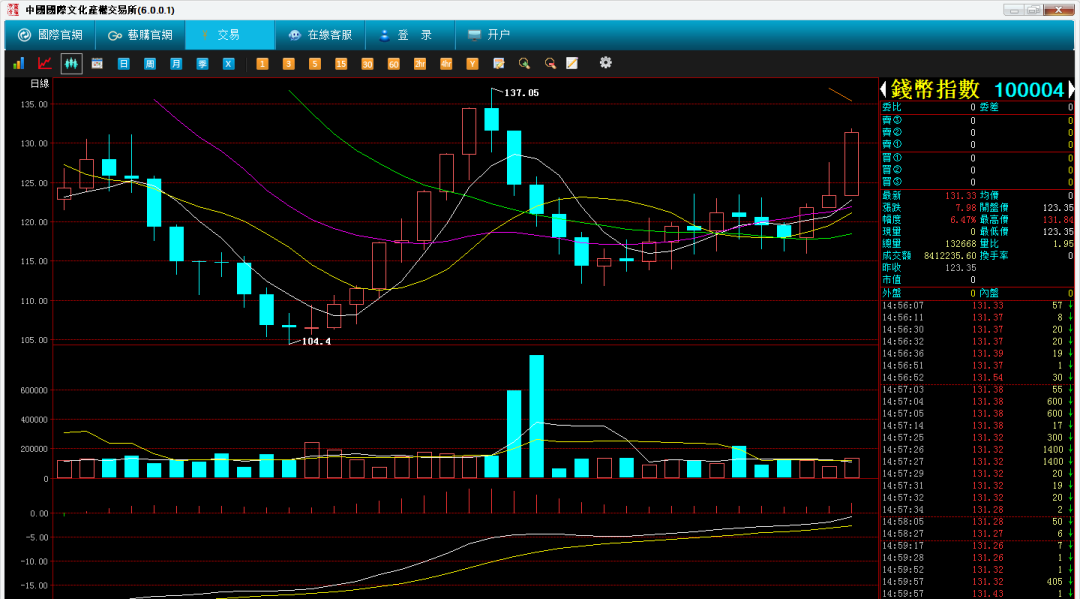The image size is (1080, 599).
Task: Click the 137.05 high price label
Action: [x=521, y=93]
